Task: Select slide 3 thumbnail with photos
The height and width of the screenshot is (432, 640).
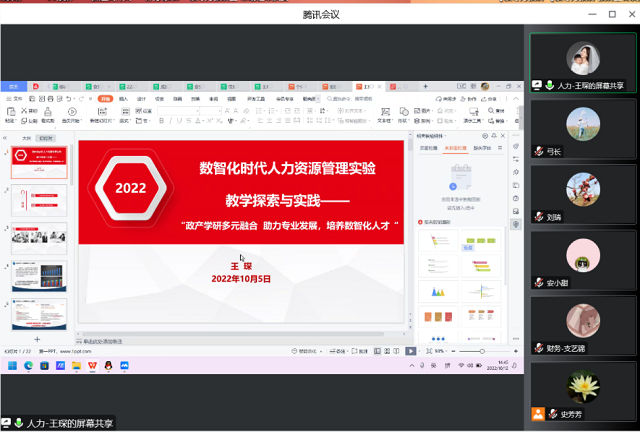Action: pyautogui.click(x=39, y=238)
